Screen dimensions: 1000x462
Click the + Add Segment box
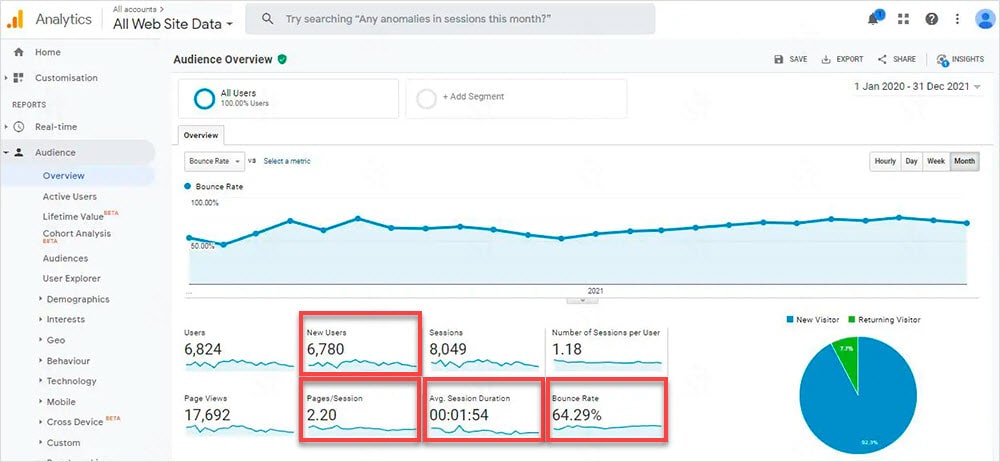pos(516,98)
